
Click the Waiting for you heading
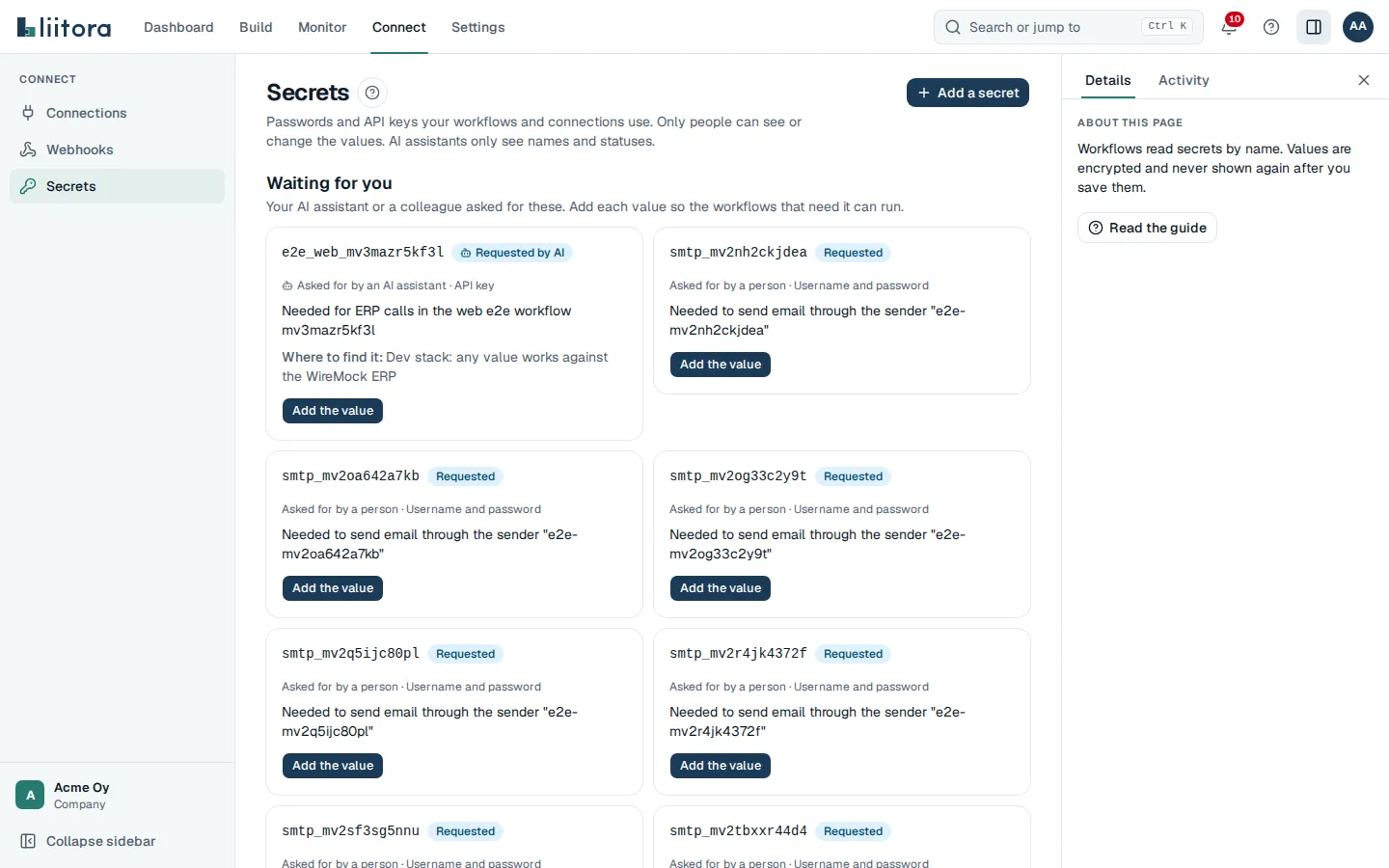click(329, 183)
